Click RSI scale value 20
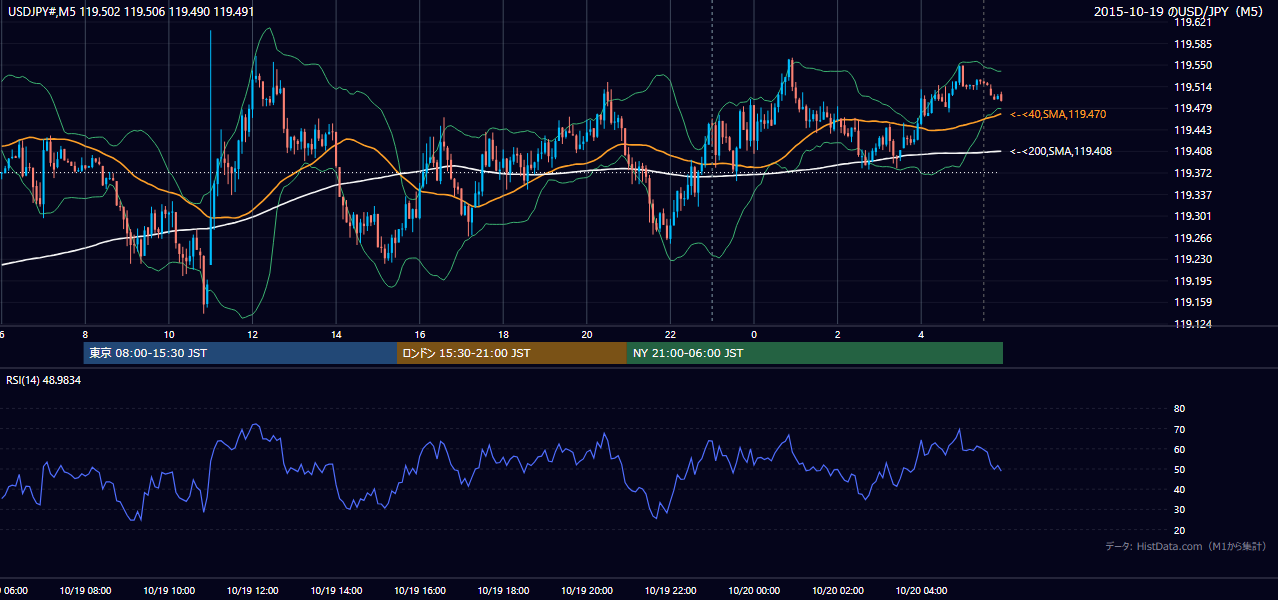 pyautogui.click(x=1179, y=530)
